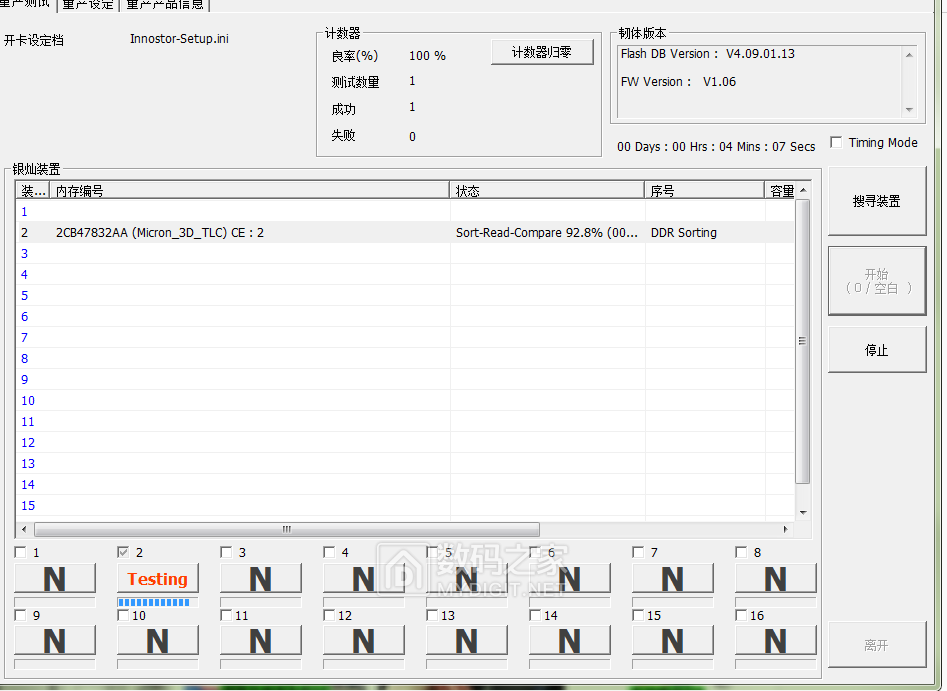Click the N status icon for port 16
The width and height of the screenshot is (947, 691).
coord(775,641)
